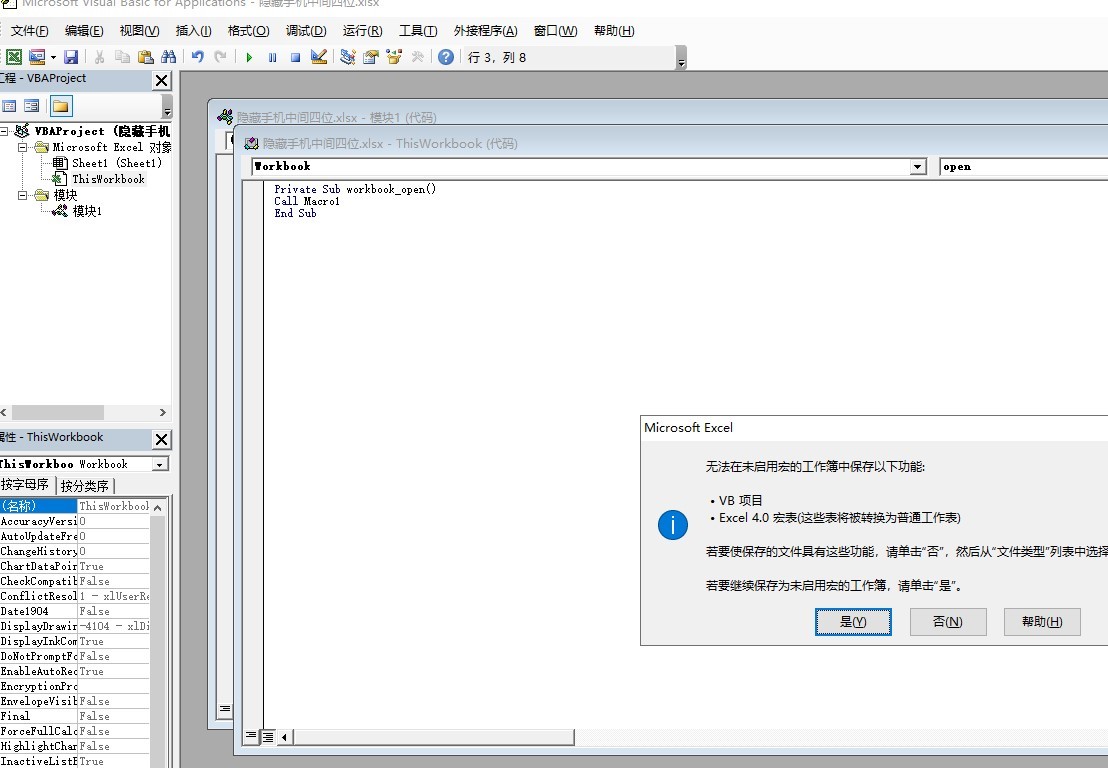Open the 文件(F) menu
The image size is (1108, 768).
[x=29, y=31]
